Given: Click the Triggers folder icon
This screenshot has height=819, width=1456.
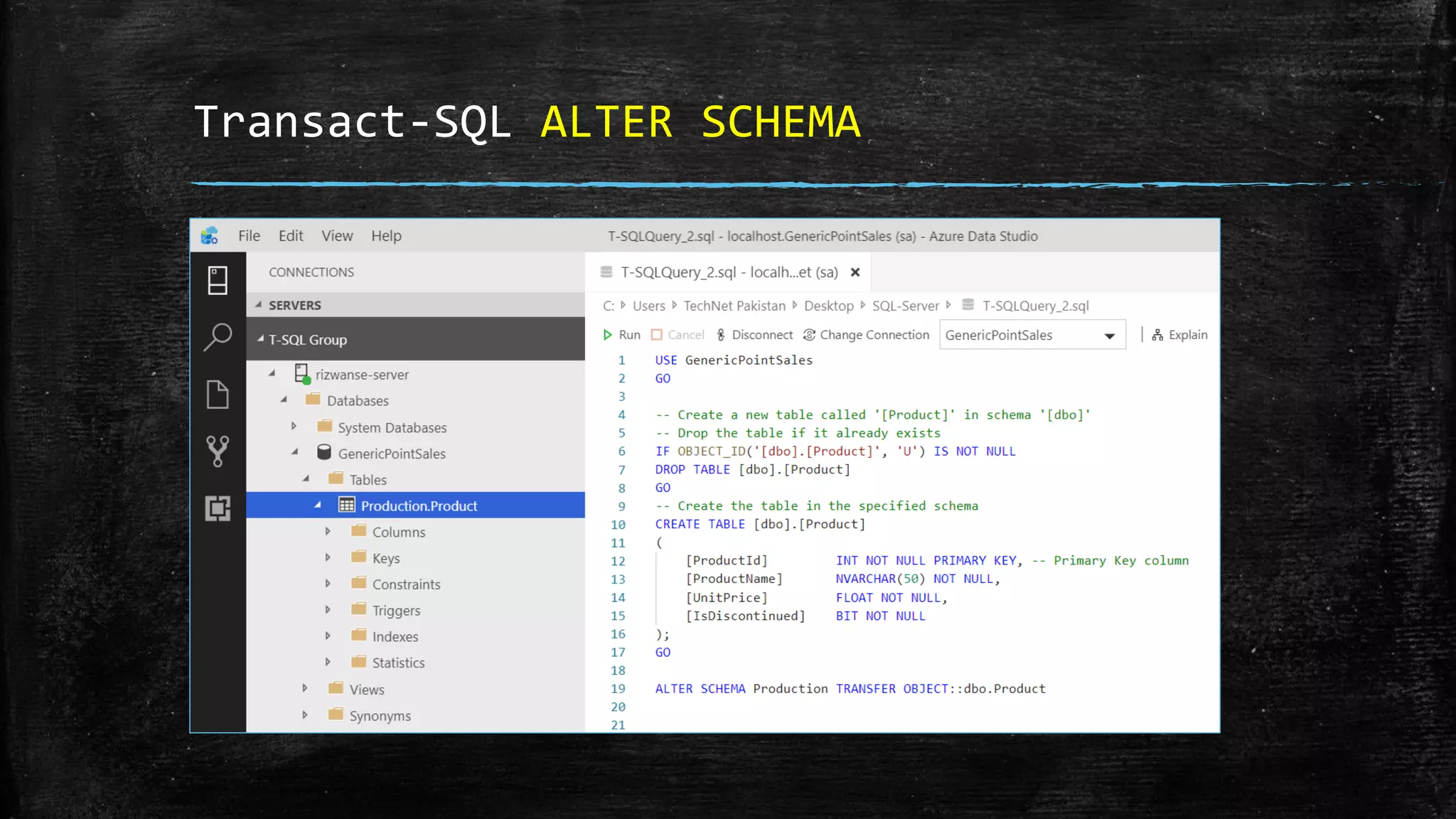Looking at the screenshot, I should [x=359, y=609].
